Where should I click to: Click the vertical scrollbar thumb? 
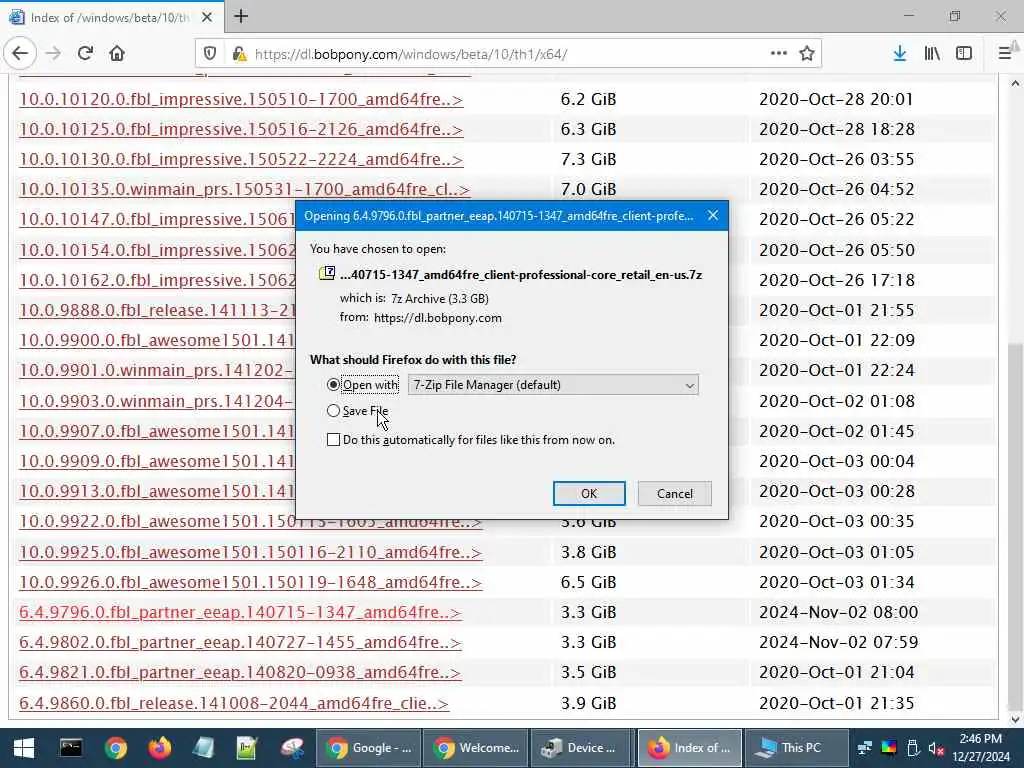pyautogui.click(x=1015, y=517)
